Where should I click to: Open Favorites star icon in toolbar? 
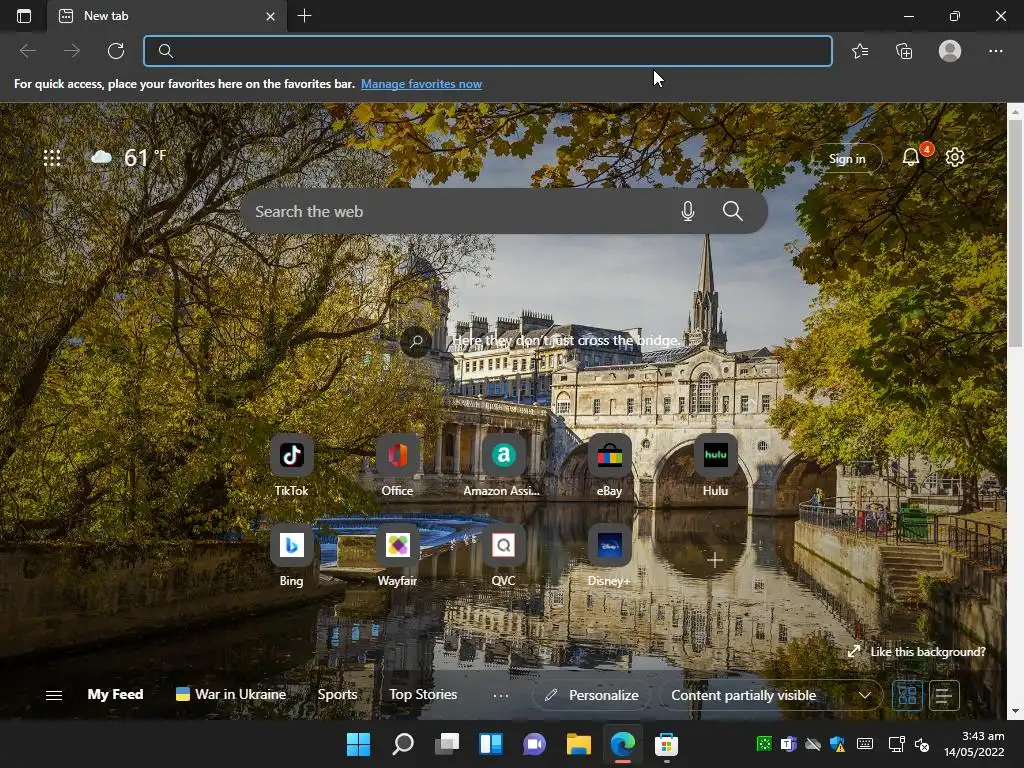(x=860, y=51)
